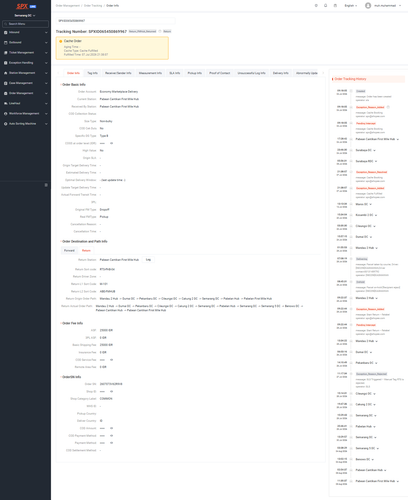Expand the Exception Handling chevron
The height and width of the screenshot is (500, 408).
(x=46, y=63)
